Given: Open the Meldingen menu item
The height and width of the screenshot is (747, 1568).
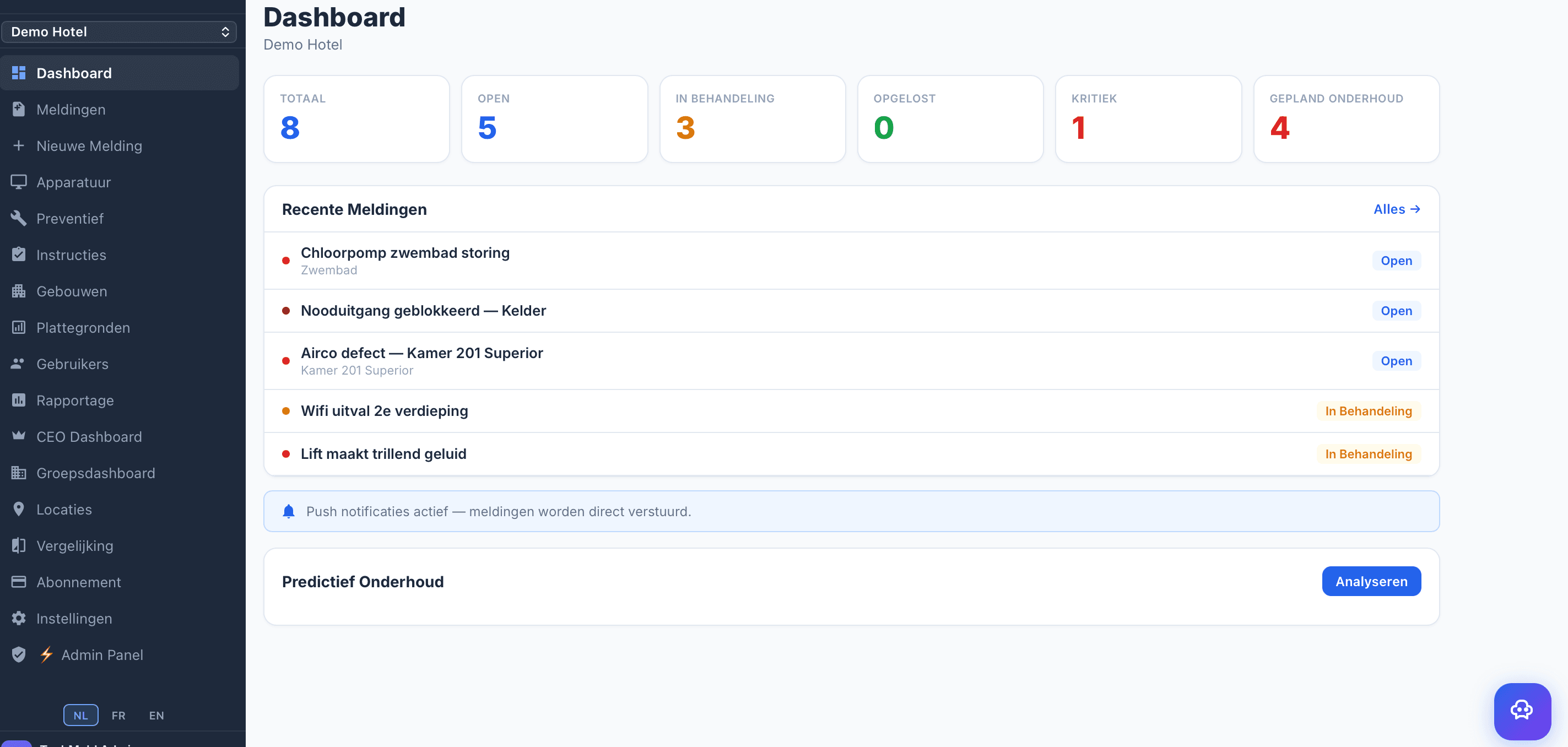Looking at the screenshot, I should [71, 110].
